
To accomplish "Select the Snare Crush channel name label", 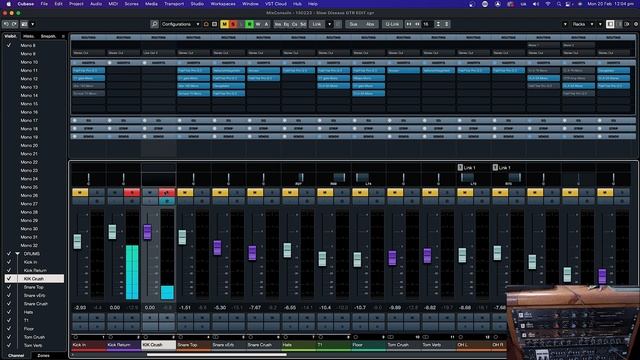I will coord(263,345).
